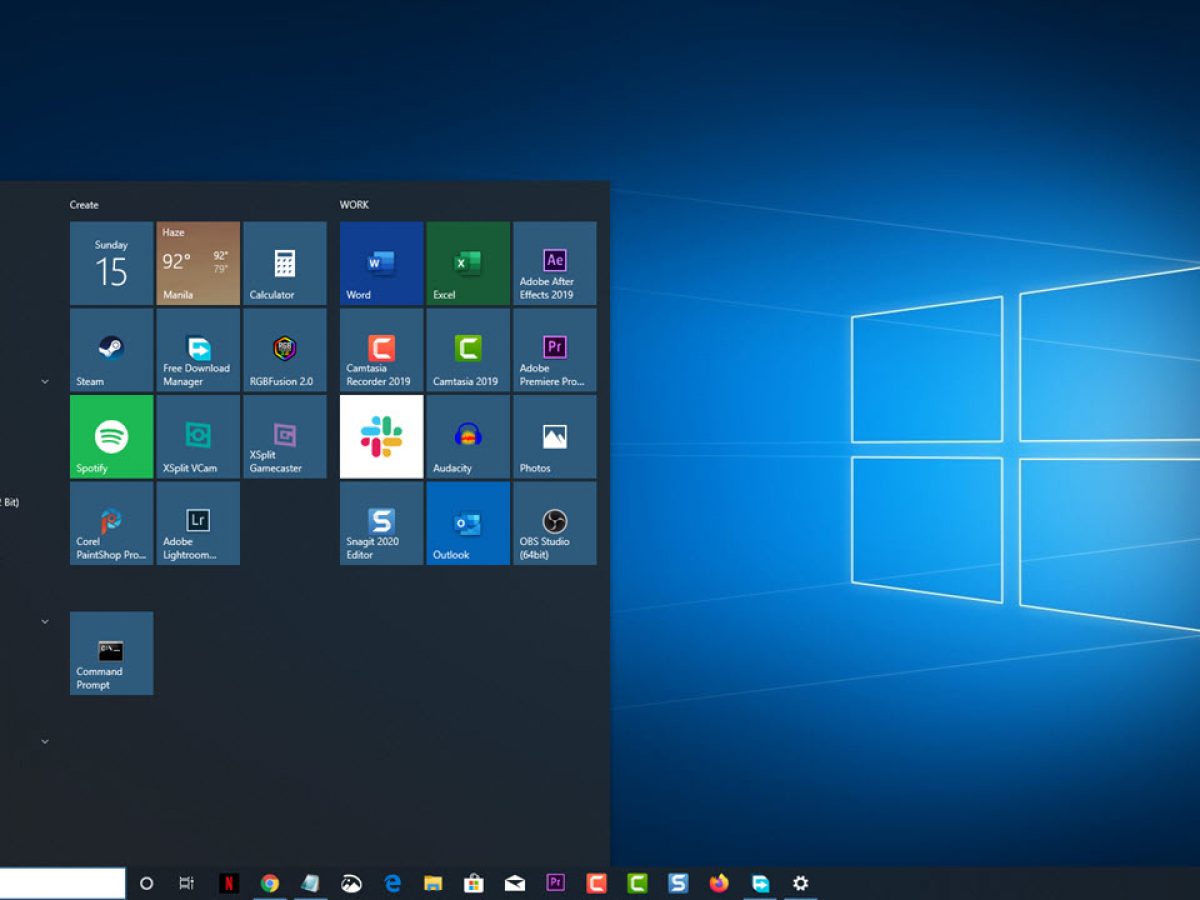The height and width of the screenshot is (900, 1200).
Task: Click into the taskbar search box
Action: click(62, 883)
